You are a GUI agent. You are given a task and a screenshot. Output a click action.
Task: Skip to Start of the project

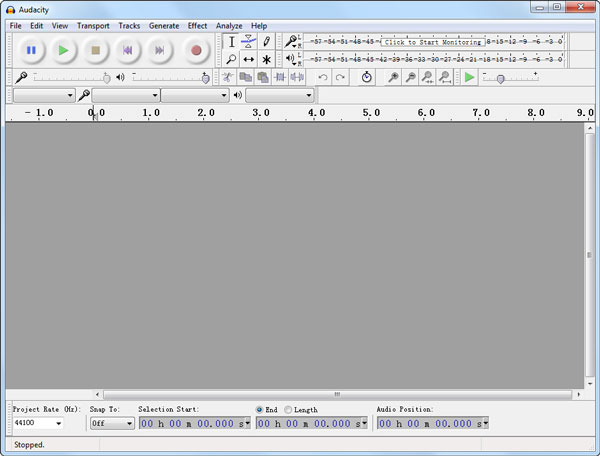click(127, 50)
